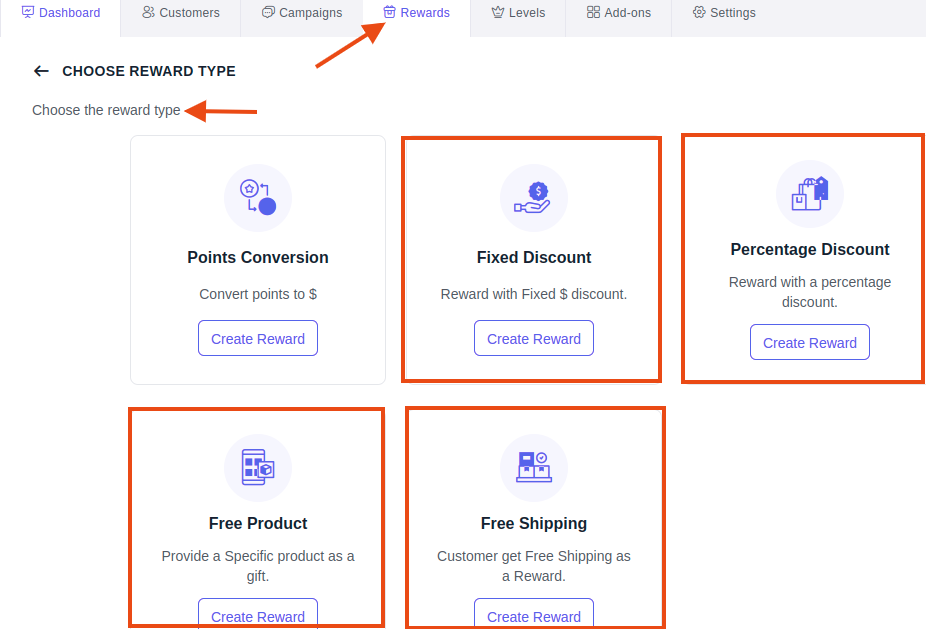Screen dimensions: 926x629
Task: Click the Settings gear icon
Action: click(699, 12)
